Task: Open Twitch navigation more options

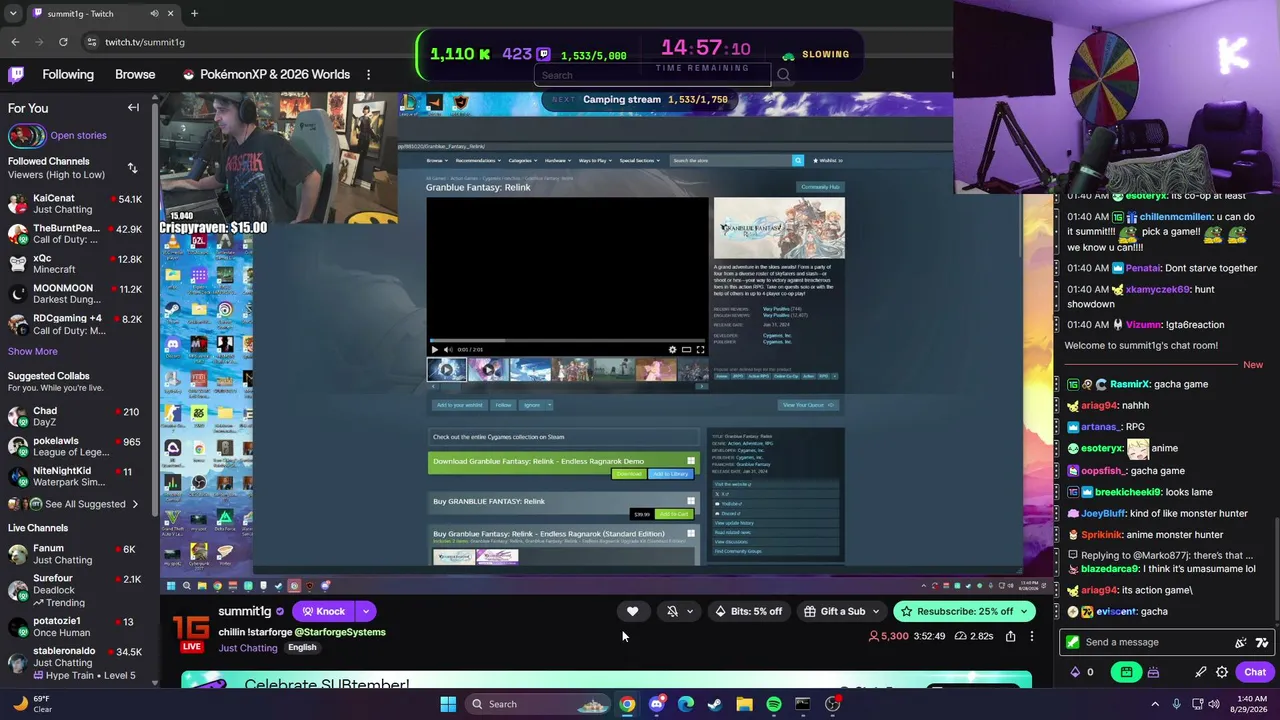Action: tap(368, 74)
